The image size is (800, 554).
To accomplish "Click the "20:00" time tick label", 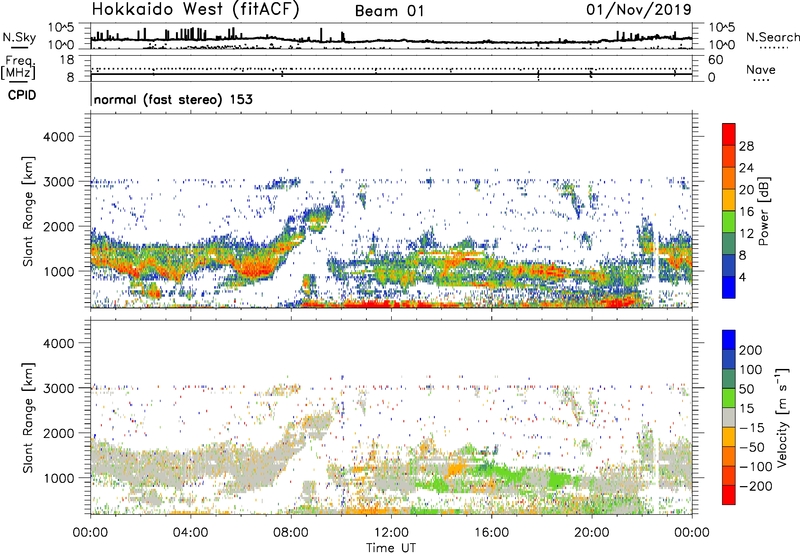I will (591, 533).
